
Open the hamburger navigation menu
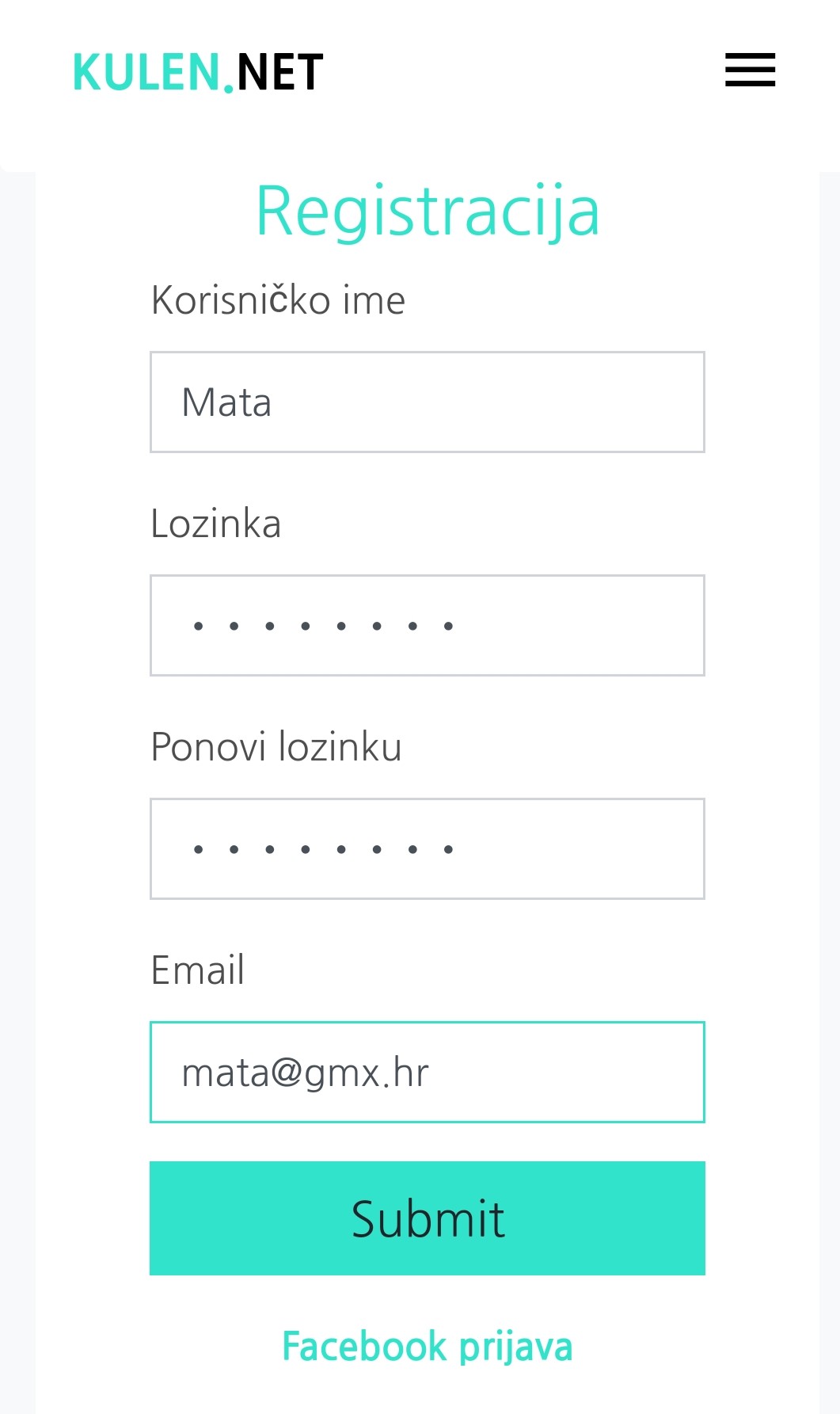(750, 70)
